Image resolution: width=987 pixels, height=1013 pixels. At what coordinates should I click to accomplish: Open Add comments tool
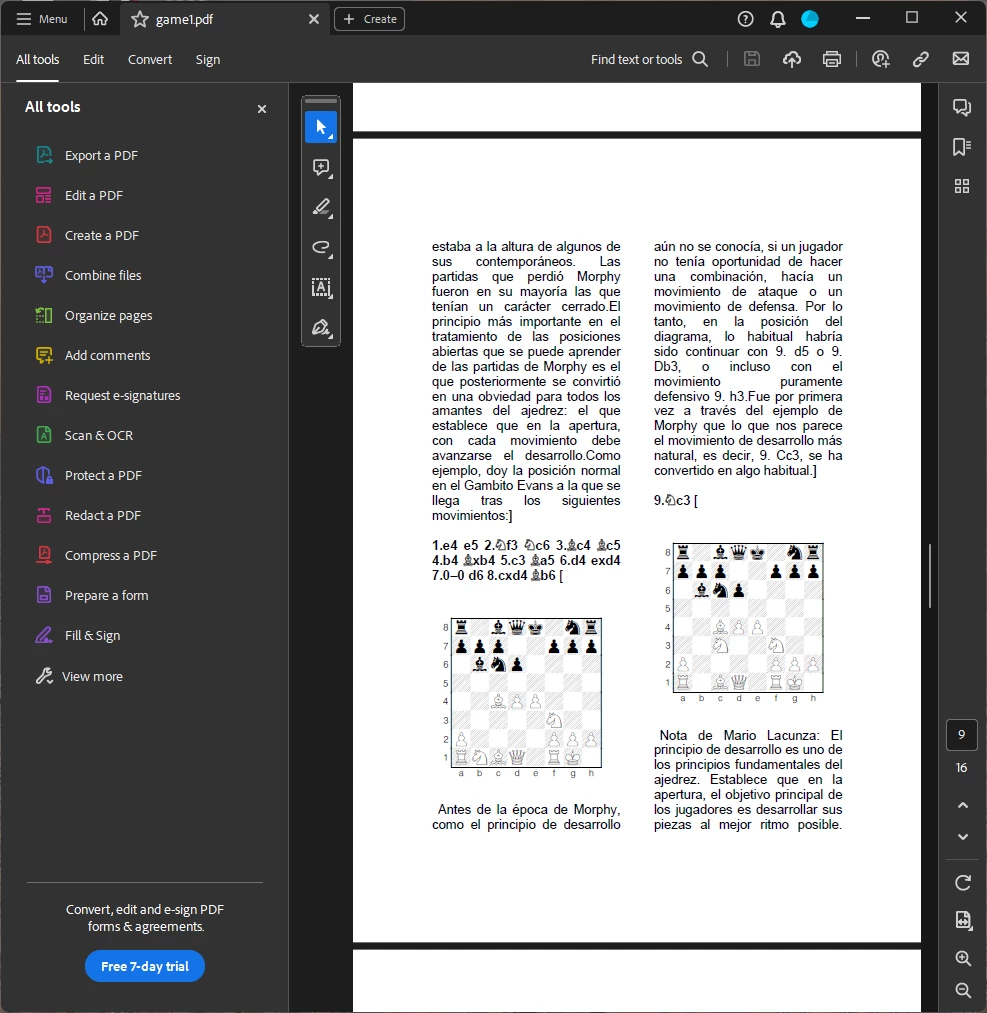pyautogui.click(x=93, y=356)
